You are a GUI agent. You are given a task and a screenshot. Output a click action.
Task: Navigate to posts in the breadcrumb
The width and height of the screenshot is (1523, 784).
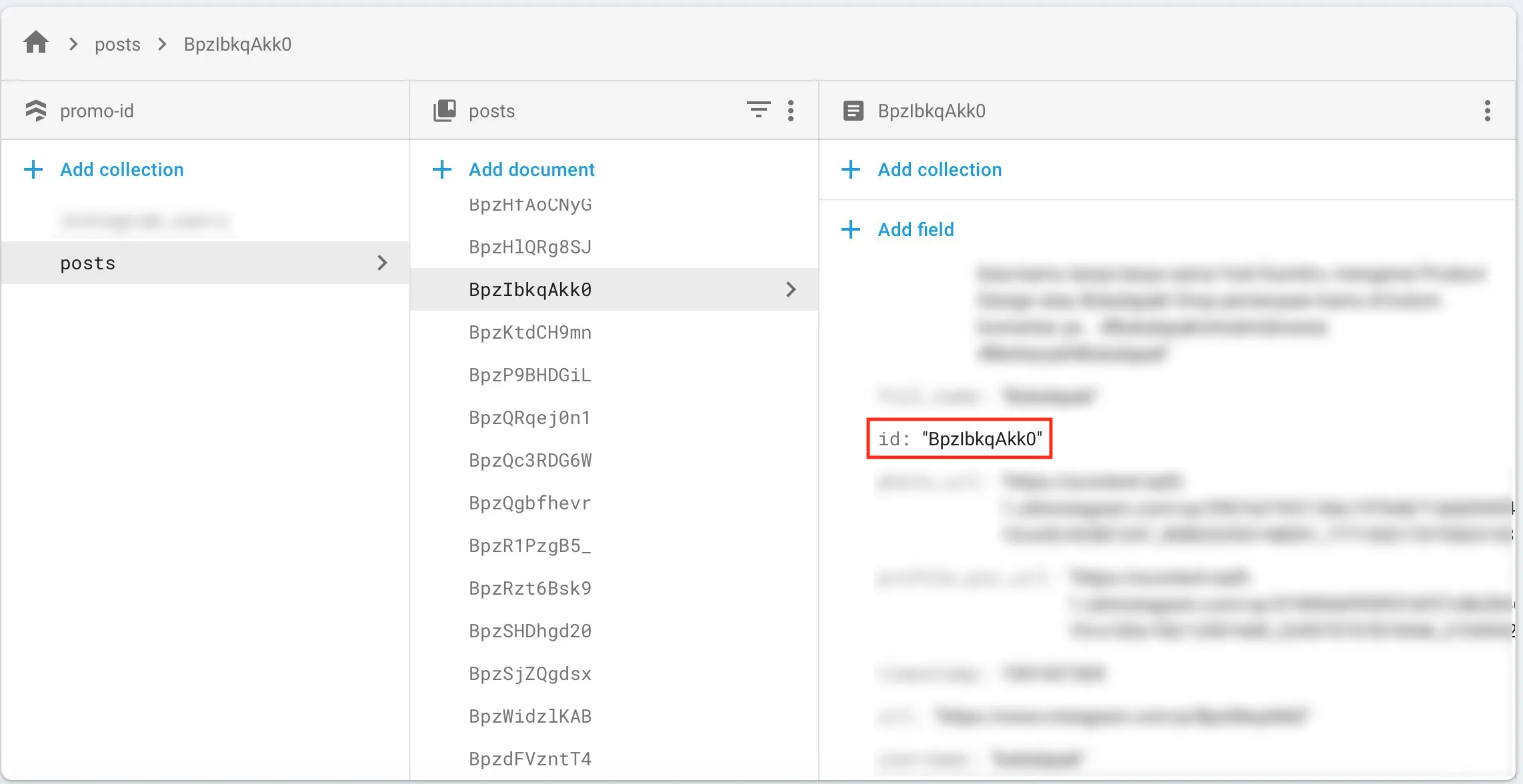pos(117,44)
